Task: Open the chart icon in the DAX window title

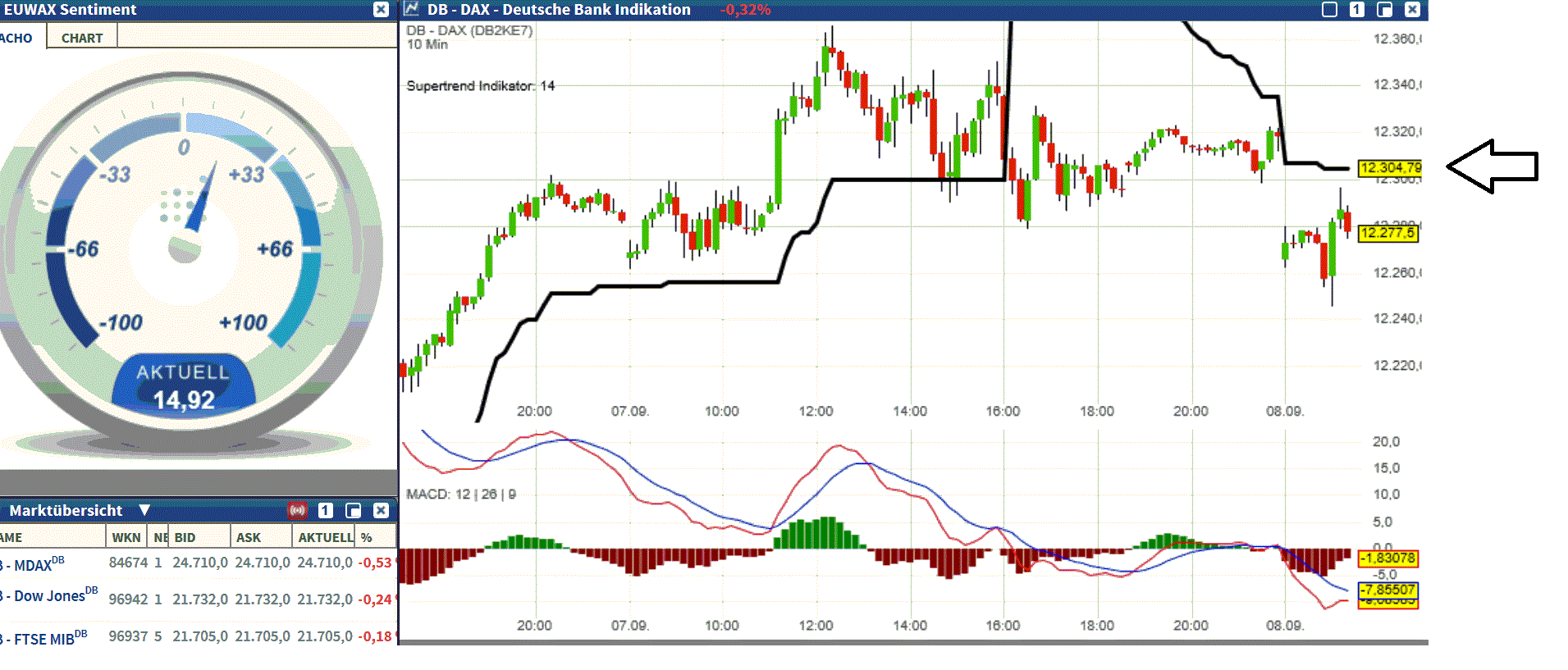Action: (412, 9)
